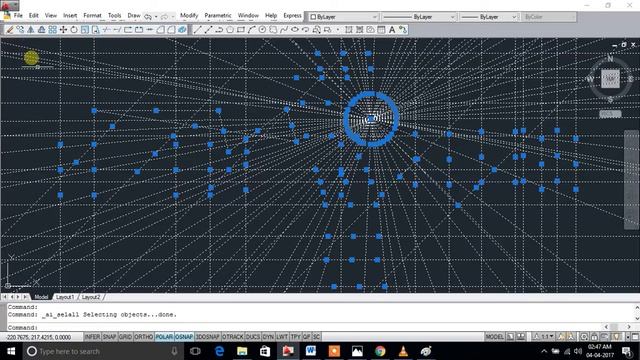This screenshot has width=640, height=360.
Task: Select the Arc tool
Action: click(x=251, y=30)
